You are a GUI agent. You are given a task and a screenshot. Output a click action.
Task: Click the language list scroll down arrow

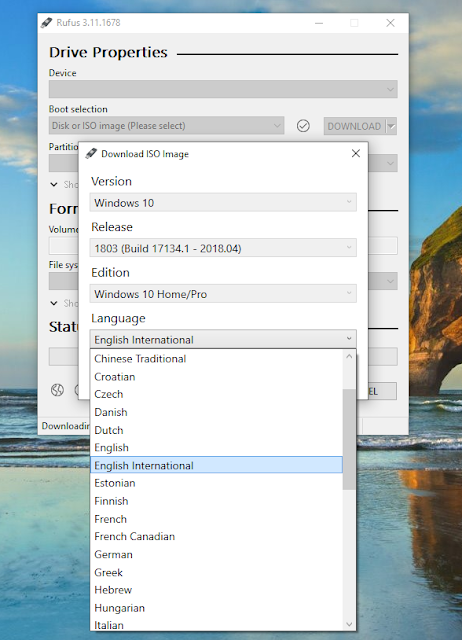[x=349, y=624]
